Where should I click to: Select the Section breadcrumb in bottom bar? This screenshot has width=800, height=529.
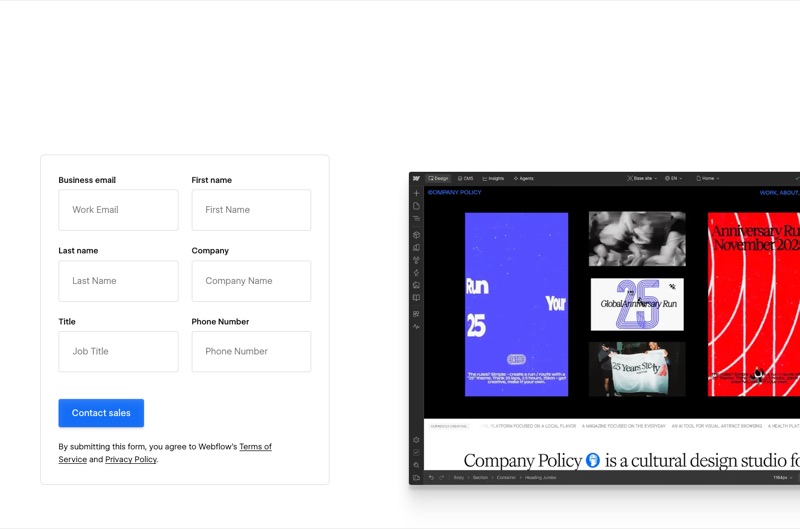tap(480, 477)
